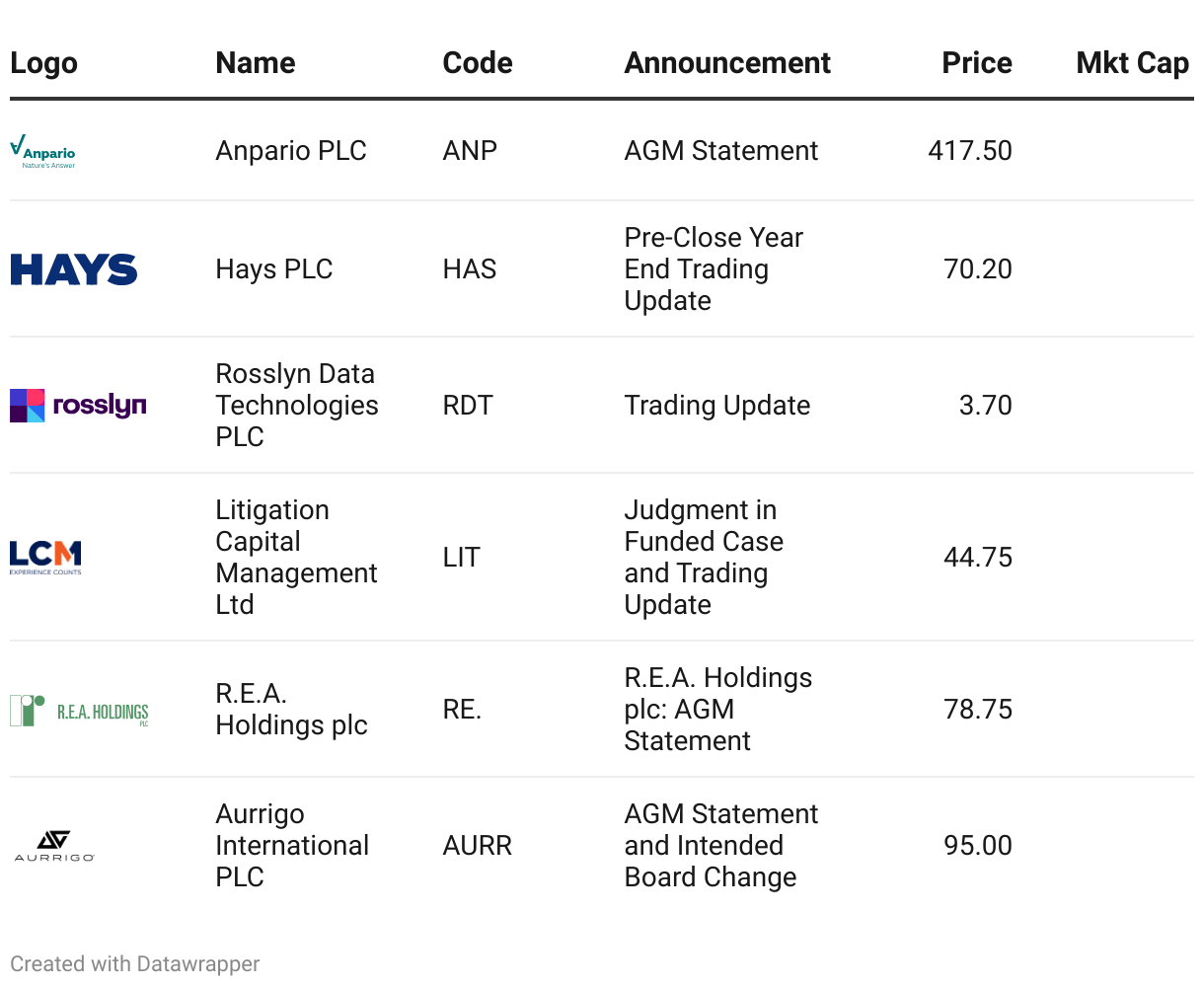Click the LCM logo
This screenshot has height=987, width=1204.
pyautogui.click(x=45, y=558)
